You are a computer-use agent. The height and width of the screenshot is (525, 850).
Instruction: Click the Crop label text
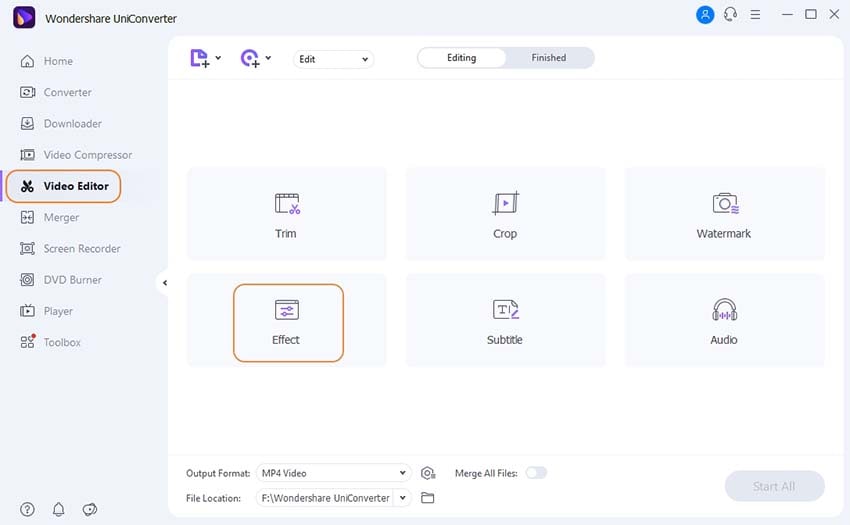coord(505,234)
